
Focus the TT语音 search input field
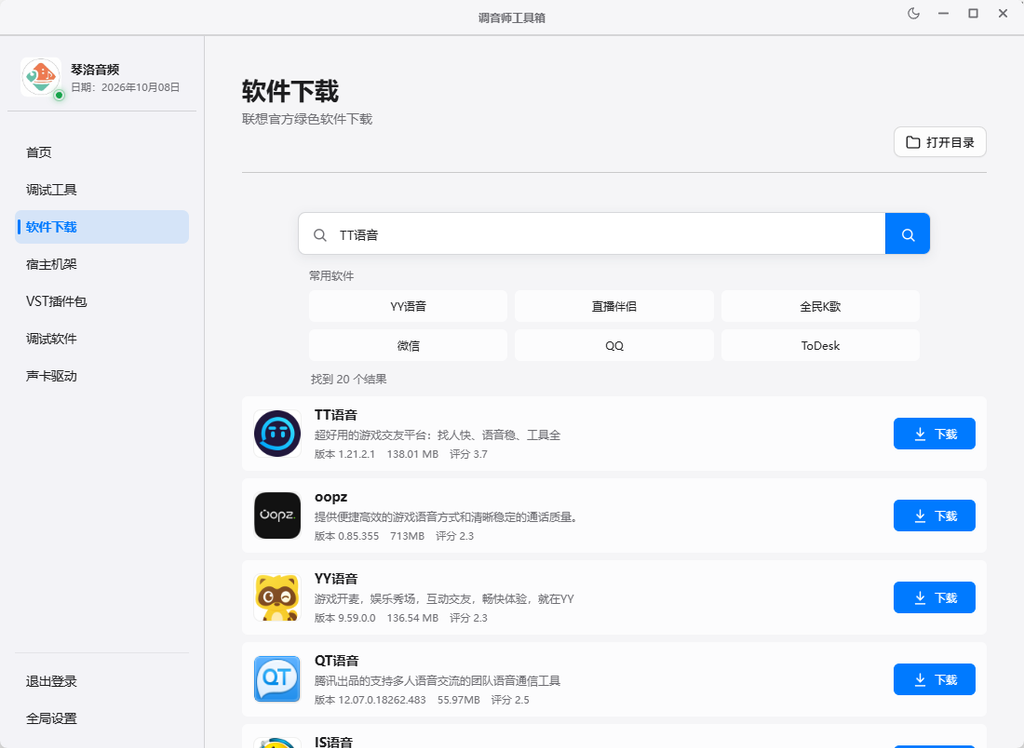tap(592, 234)
